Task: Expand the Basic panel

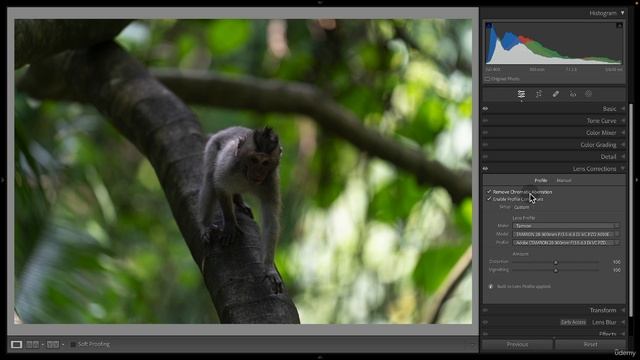Action: [623, 109]
